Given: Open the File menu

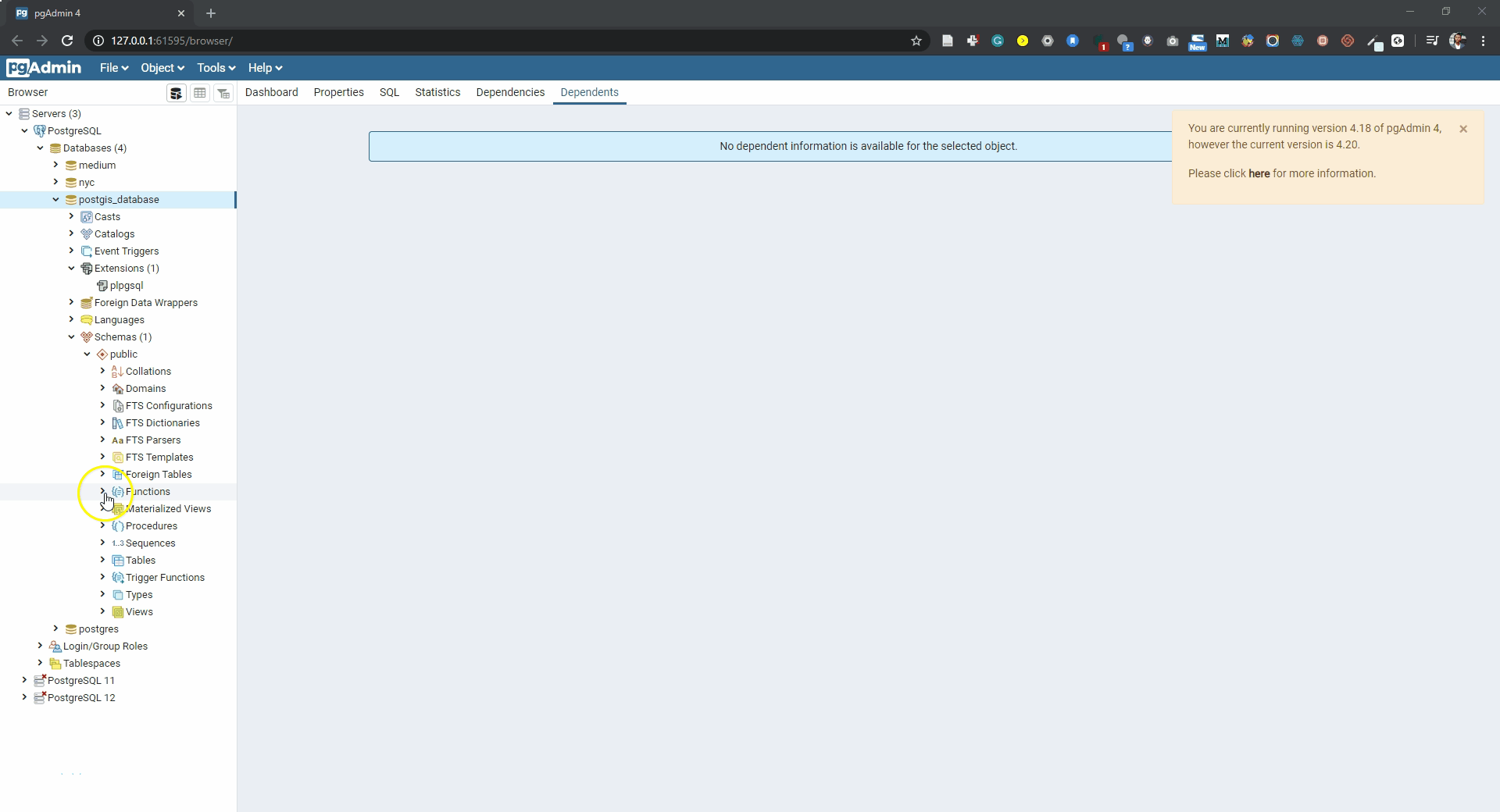Looking at the screenshot, I should coord(114,68).
